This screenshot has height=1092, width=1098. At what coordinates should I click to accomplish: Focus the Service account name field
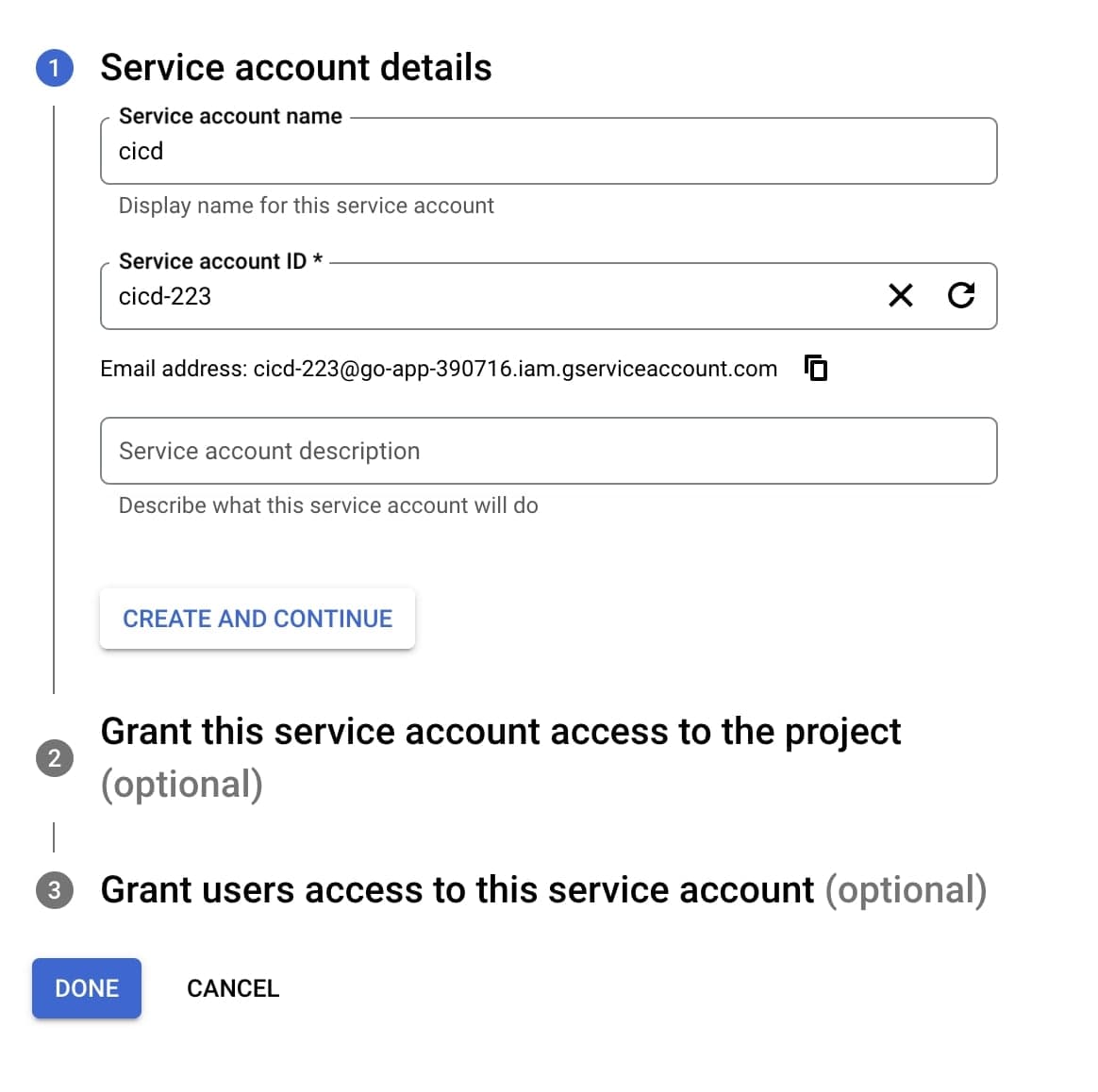547,152
